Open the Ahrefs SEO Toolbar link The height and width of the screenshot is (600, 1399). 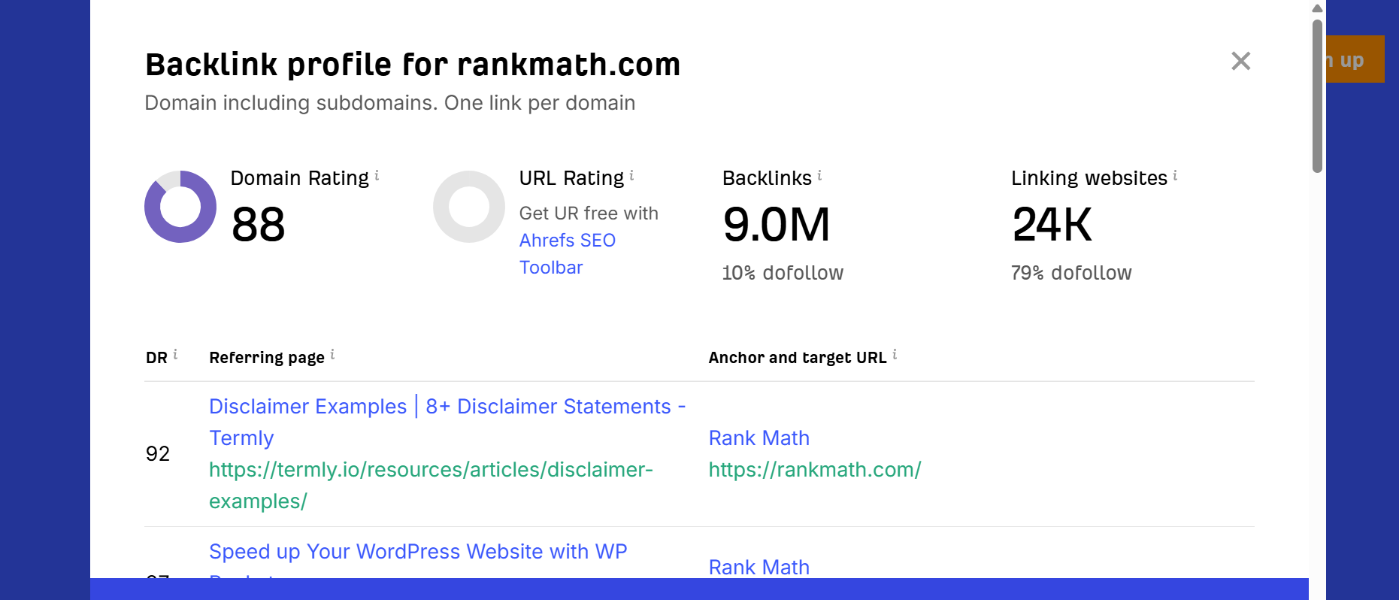pos(567,253)
